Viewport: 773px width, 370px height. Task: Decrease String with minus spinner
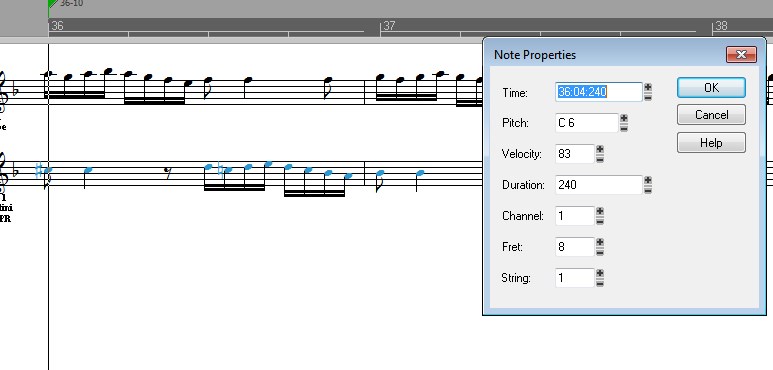600,283
